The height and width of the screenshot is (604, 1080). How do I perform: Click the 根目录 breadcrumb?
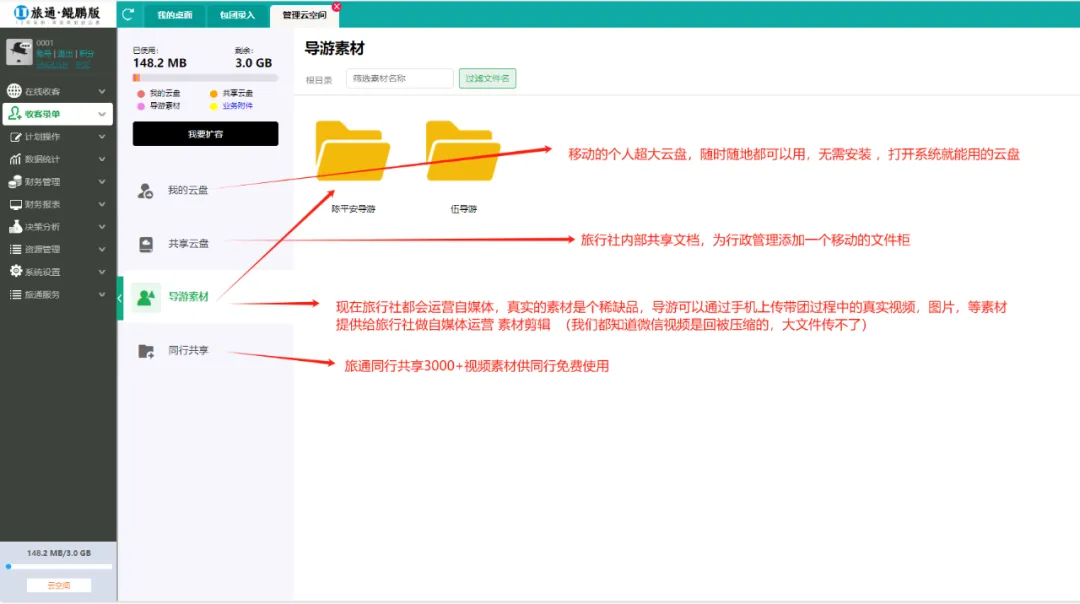[x=318, y=80]
